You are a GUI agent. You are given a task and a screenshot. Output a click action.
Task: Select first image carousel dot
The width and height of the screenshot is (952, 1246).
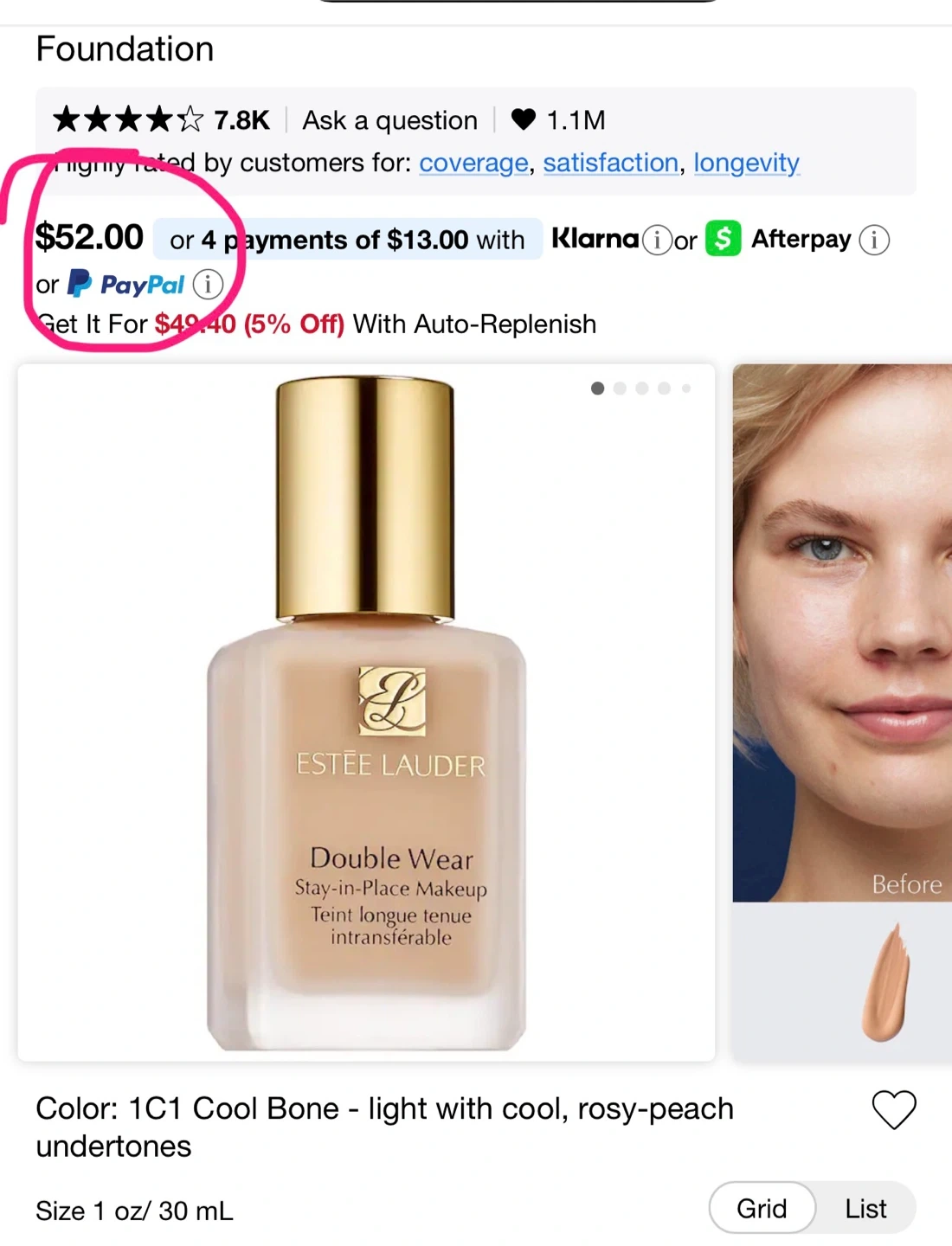597,389
